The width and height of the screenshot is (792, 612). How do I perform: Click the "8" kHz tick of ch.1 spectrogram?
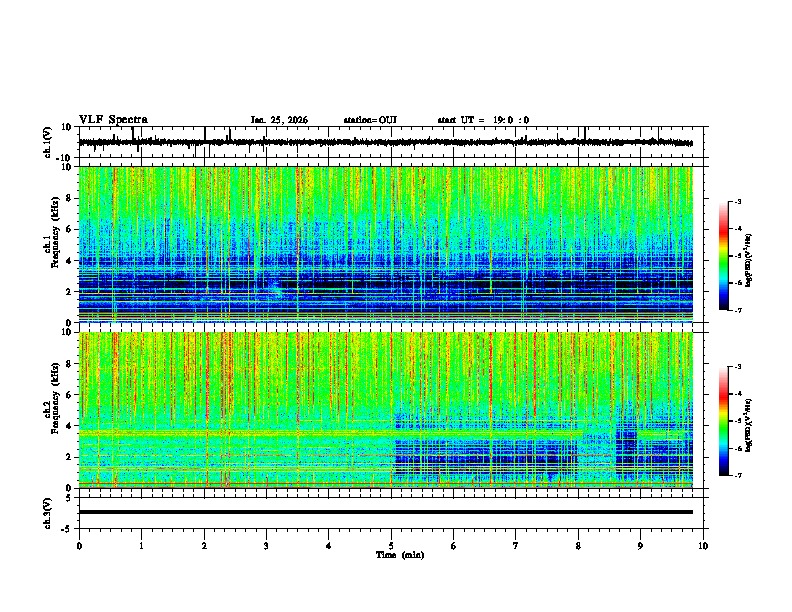(70, 198)
